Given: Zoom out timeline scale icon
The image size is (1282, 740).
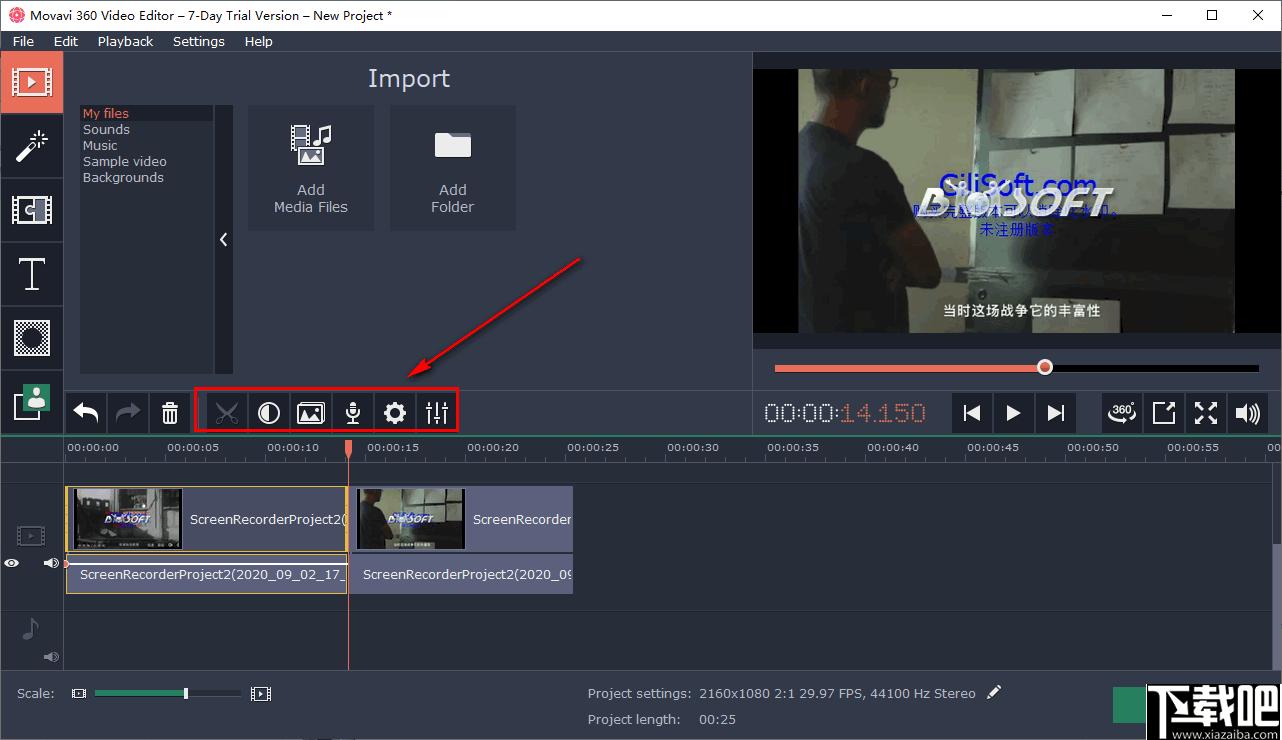Looking at the screenshot, I should click(79, 693).
